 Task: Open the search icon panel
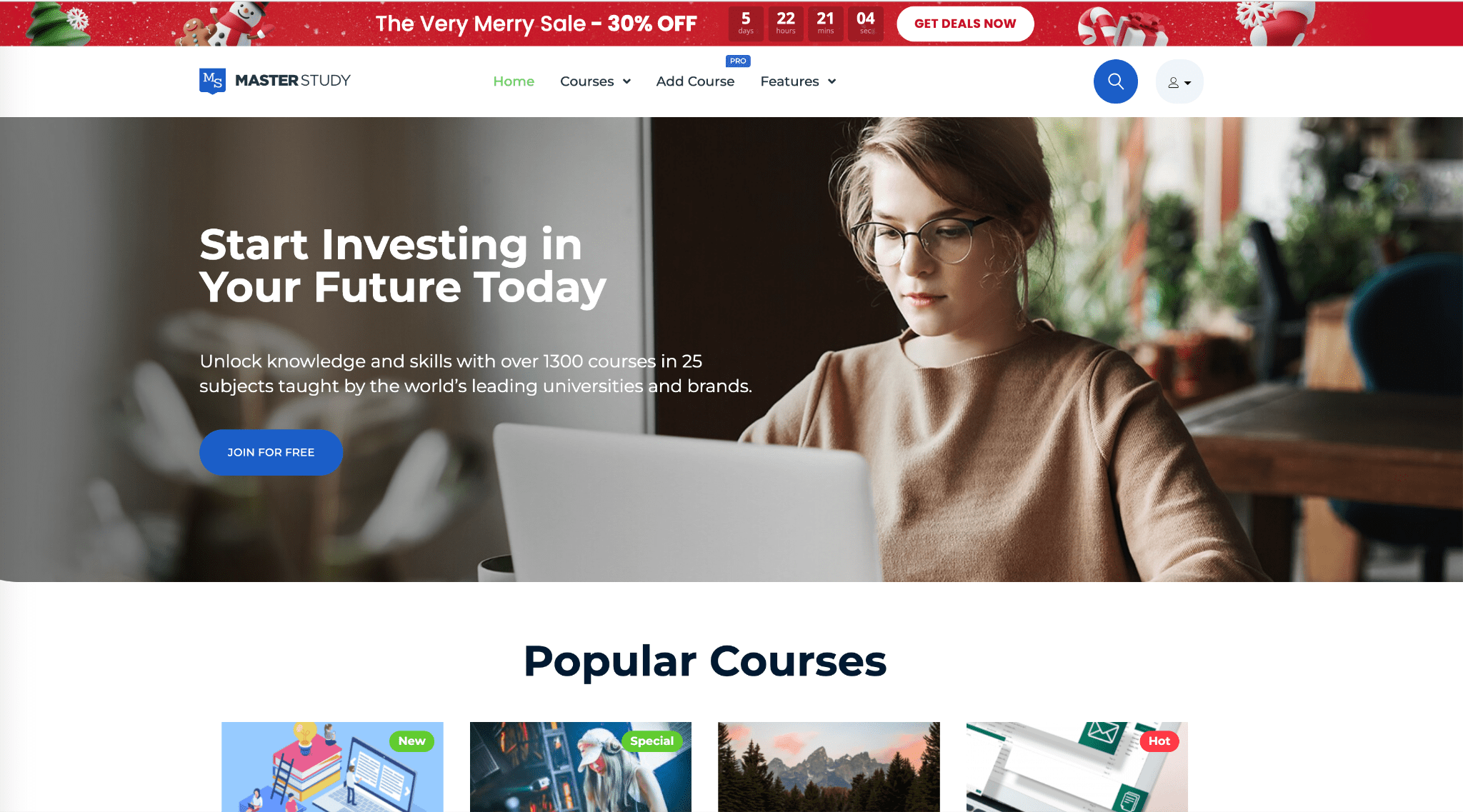pos(1116,81)
